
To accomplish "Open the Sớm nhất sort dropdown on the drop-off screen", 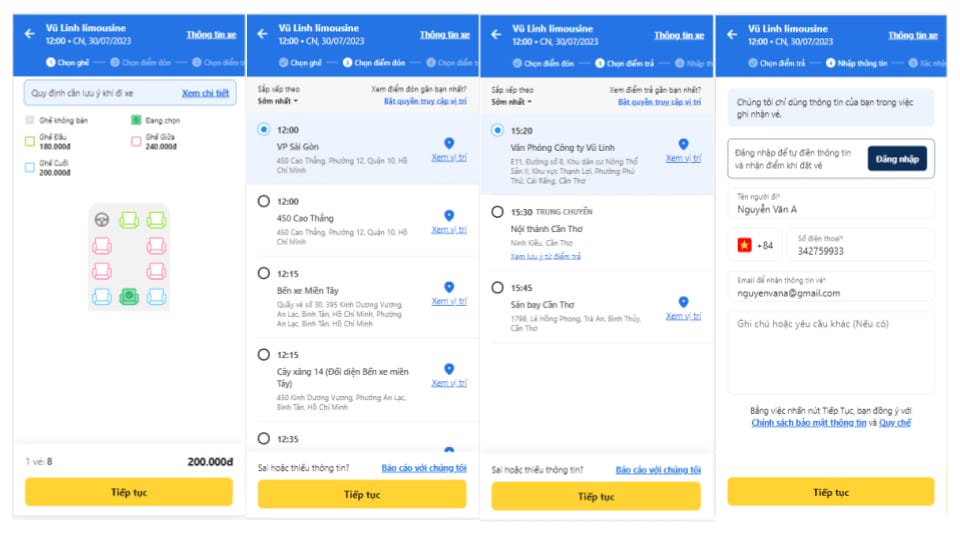I will tap(511, 102).
